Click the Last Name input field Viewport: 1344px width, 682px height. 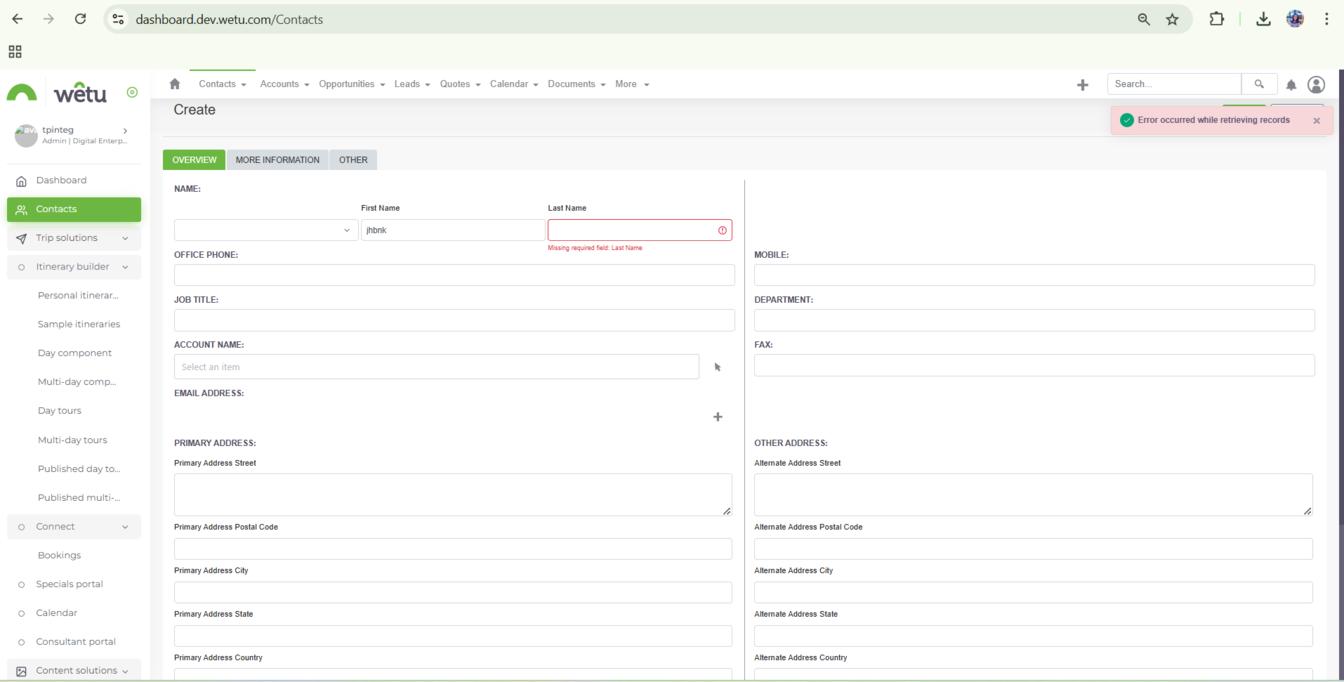pyautogui.click(x=632, y=230)
